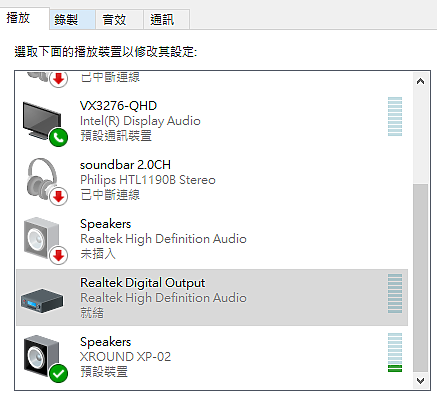
Task: Select the Realtek unplugged Speakers icon
Action: pos(42,238)
